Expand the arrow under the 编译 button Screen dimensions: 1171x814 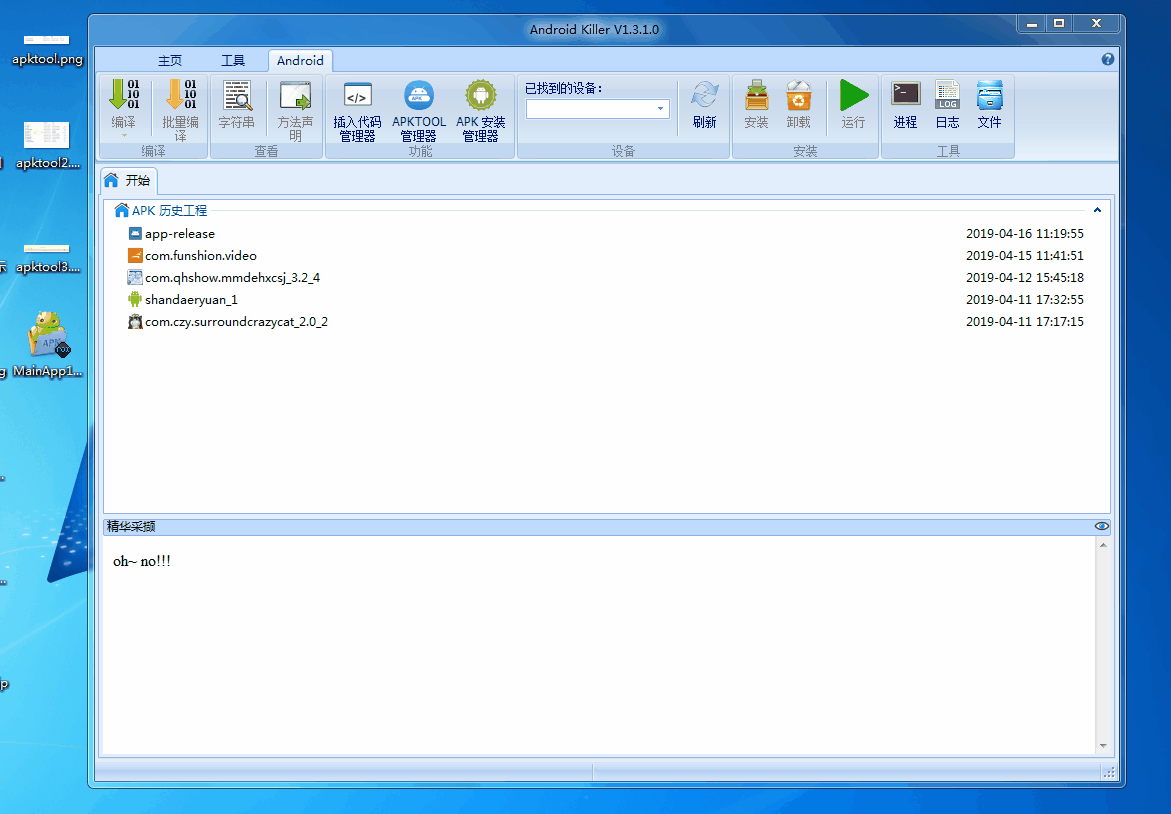[x=123, y=134]
